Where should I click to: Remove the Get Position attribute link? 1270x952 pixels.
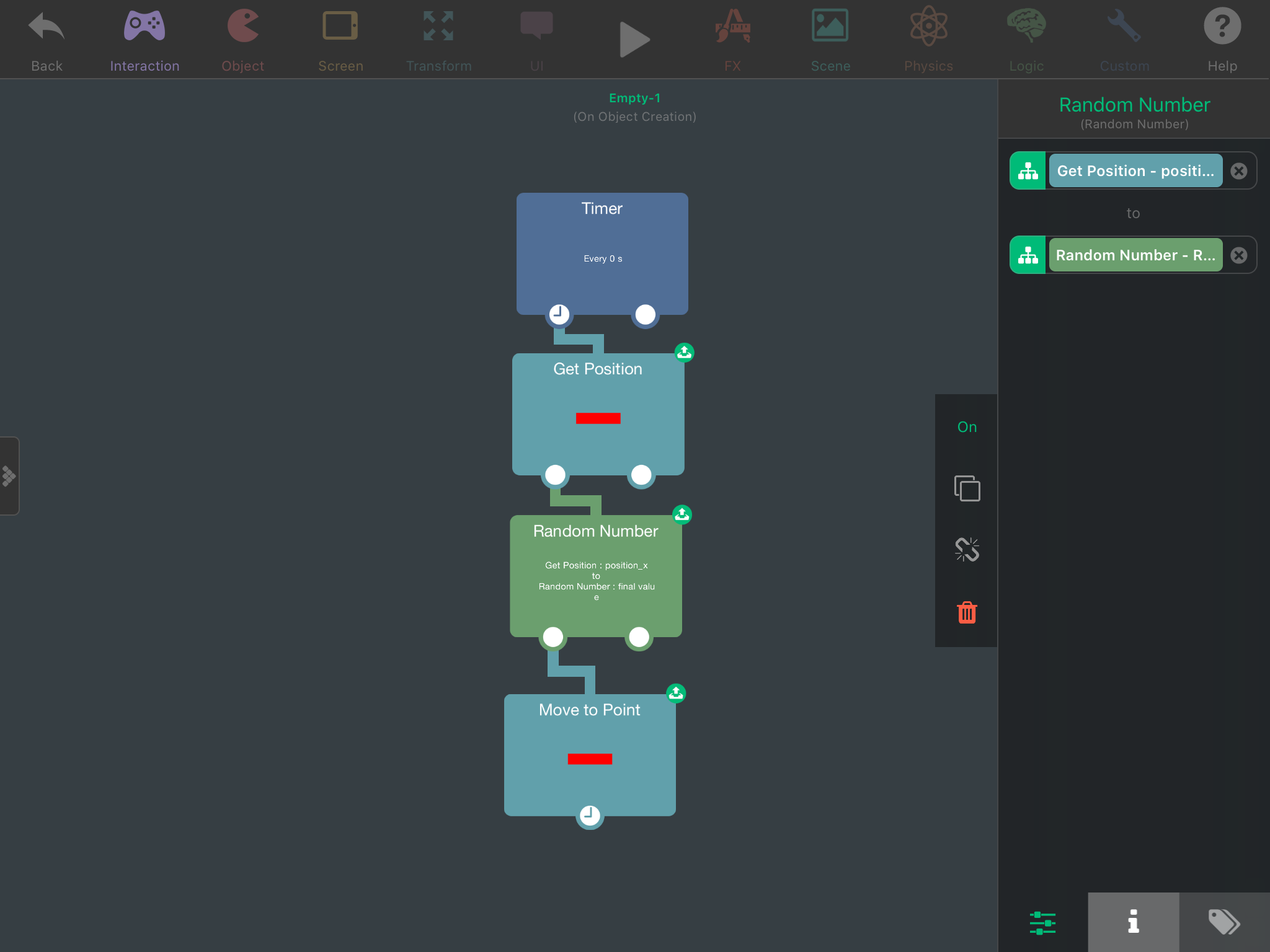click(x=1238, y=171)
